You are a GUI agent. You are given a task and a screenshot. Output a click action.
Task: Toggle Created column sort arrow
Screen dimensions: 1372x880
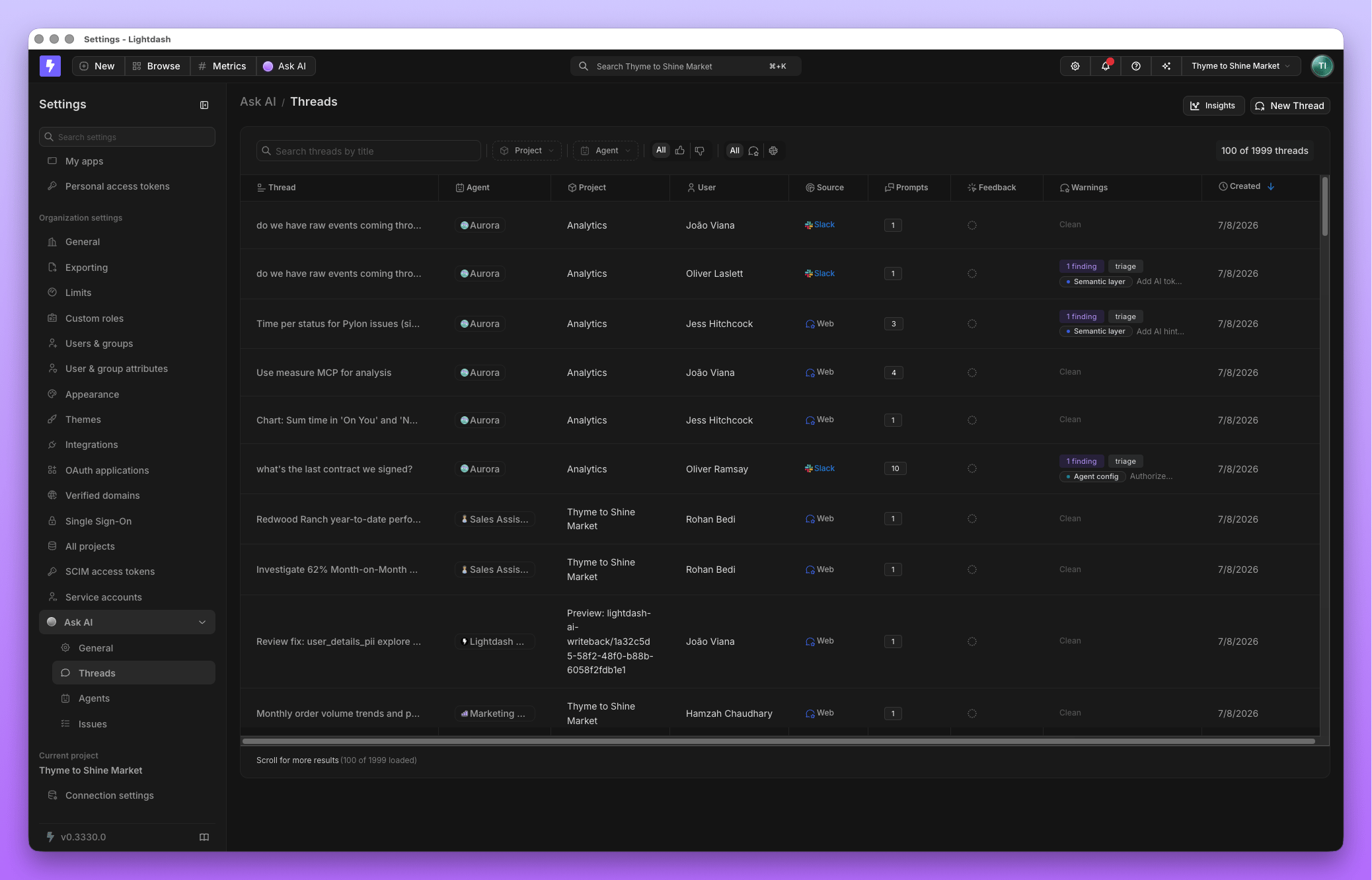point(1271,187)
